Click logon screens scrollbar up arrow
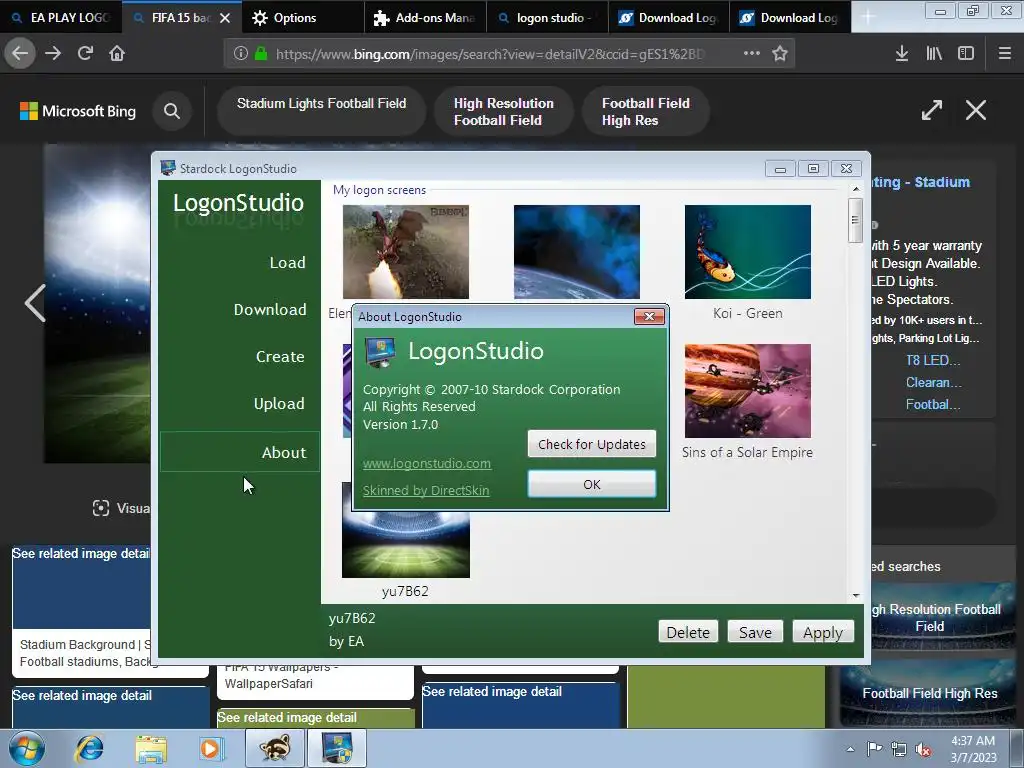Image resolution: width=1024 pixels, height=768 pixels. [856, 189]
